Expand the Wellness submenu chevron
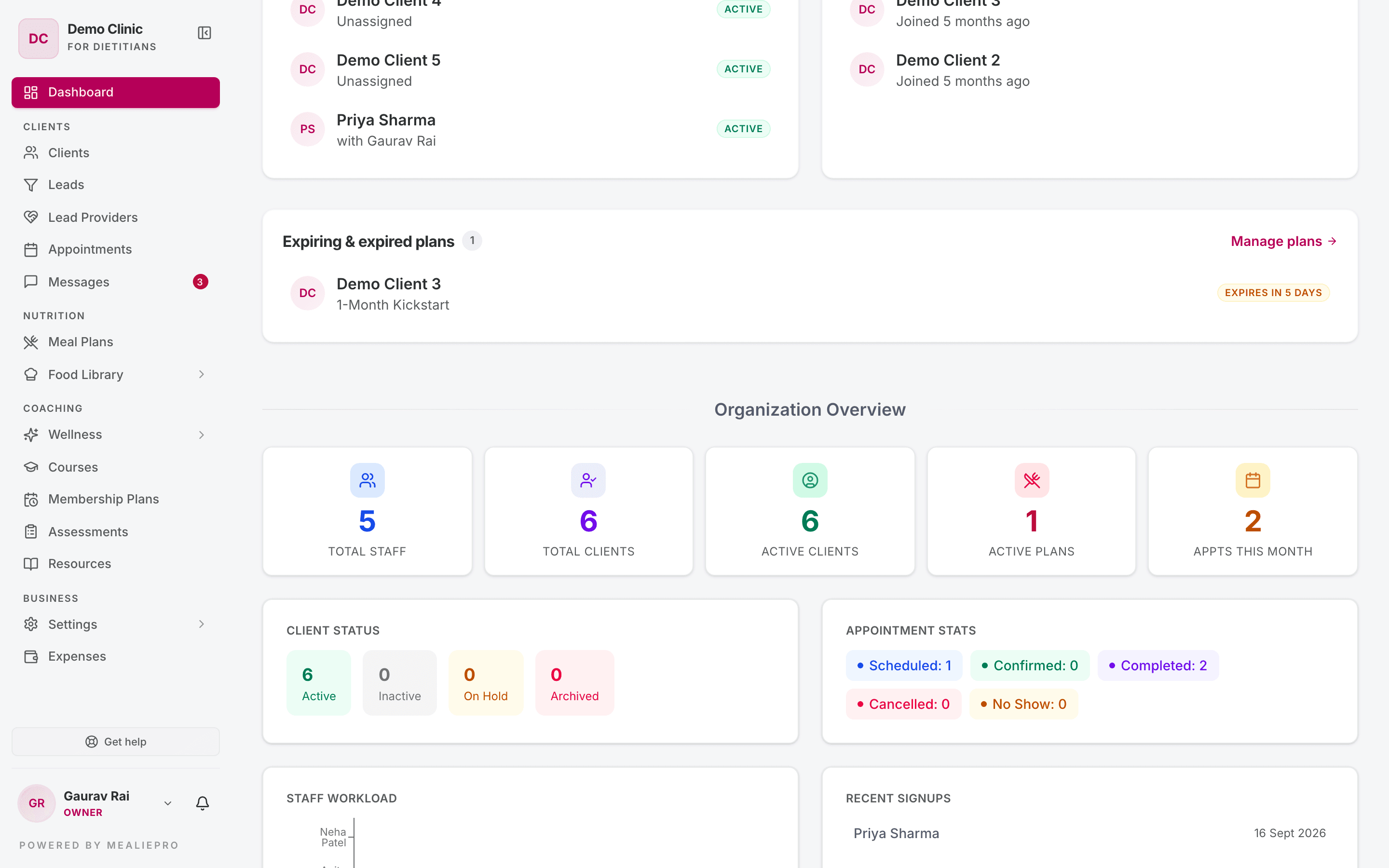 click(201, 434)
